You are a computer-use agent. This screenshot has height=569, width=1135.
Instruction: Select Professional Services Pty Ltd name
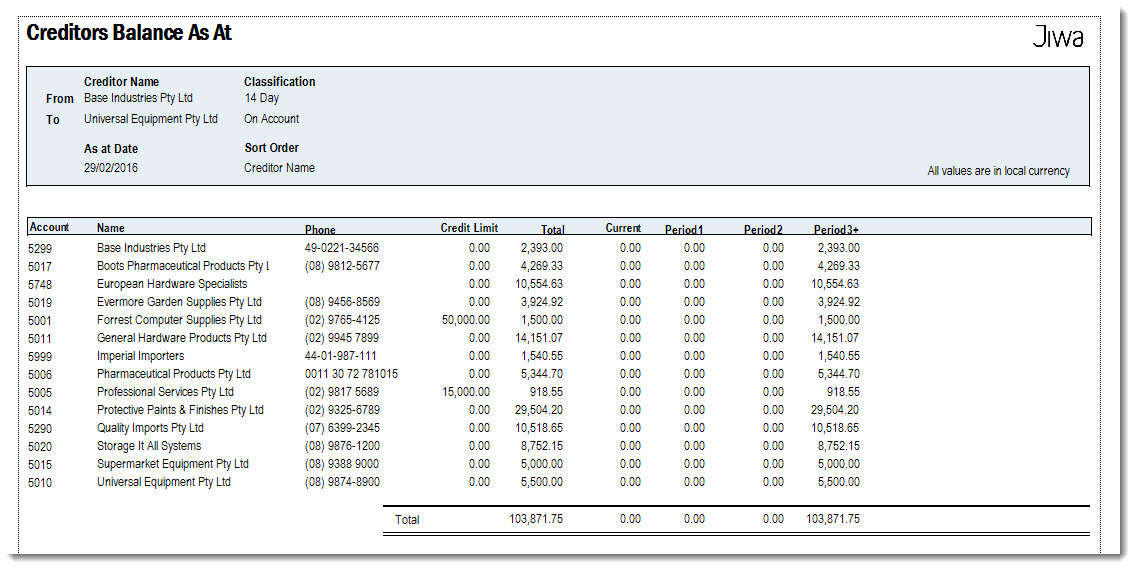click(x=166, y=392)
